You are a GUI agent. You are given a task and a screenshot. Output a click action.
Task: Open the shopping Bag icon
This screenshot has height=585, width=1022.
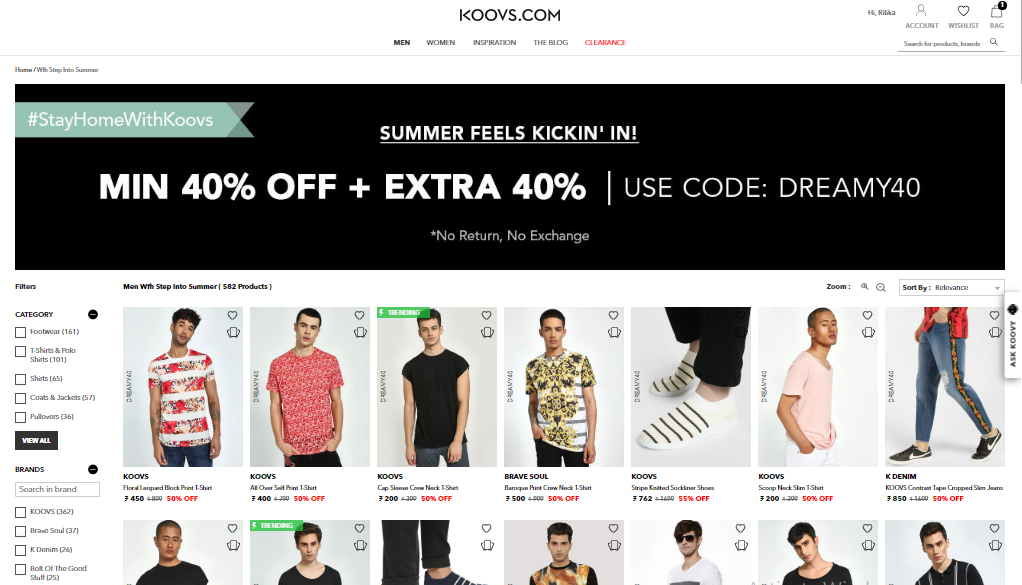997,11
